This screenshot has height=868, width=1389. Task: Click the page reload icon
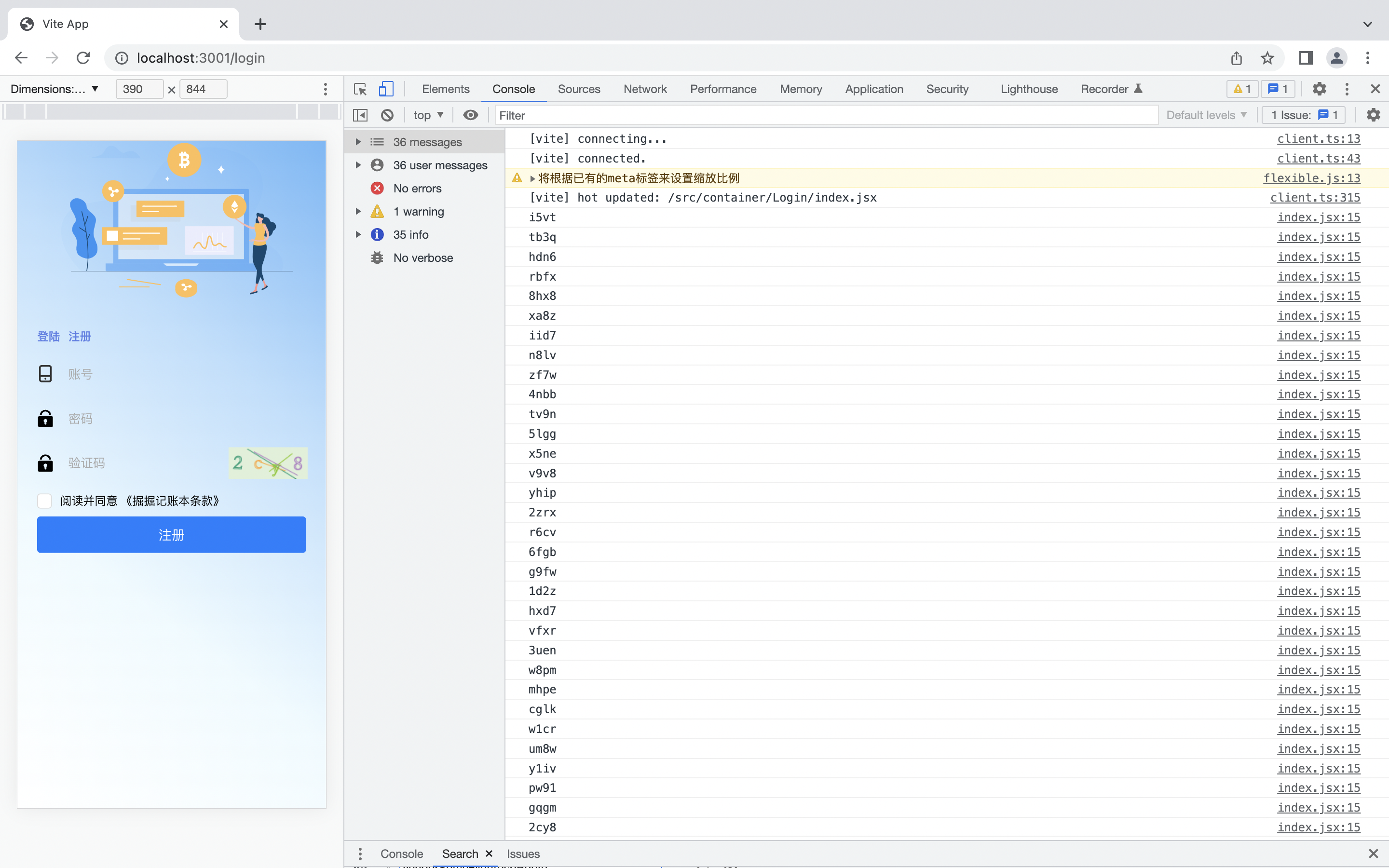point(83,58)
